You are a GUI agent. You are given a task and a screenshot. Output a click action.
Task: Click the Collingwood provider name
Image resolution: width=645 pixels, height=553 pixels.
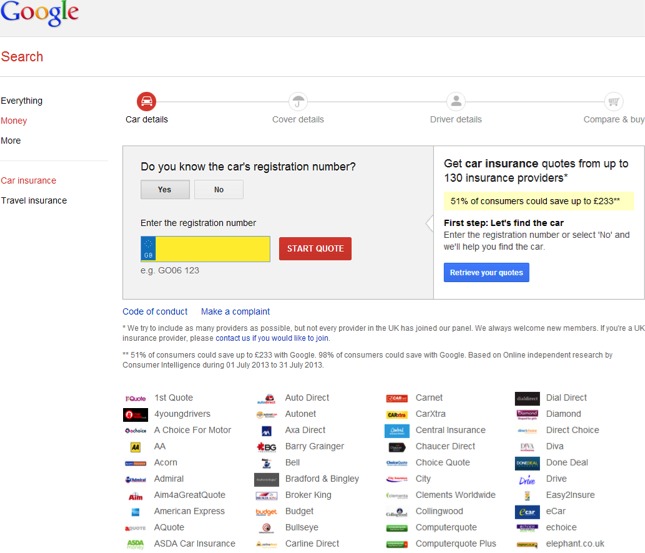(x=439, y=511)
